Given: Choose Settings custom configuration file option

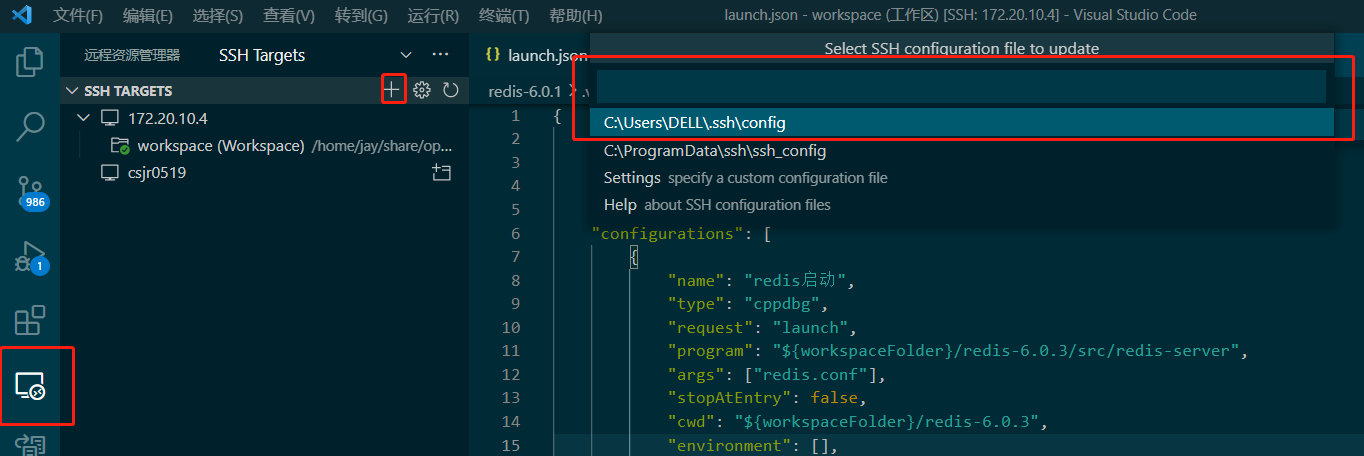Looking at the screenshot, I should [x=962, y=178].
